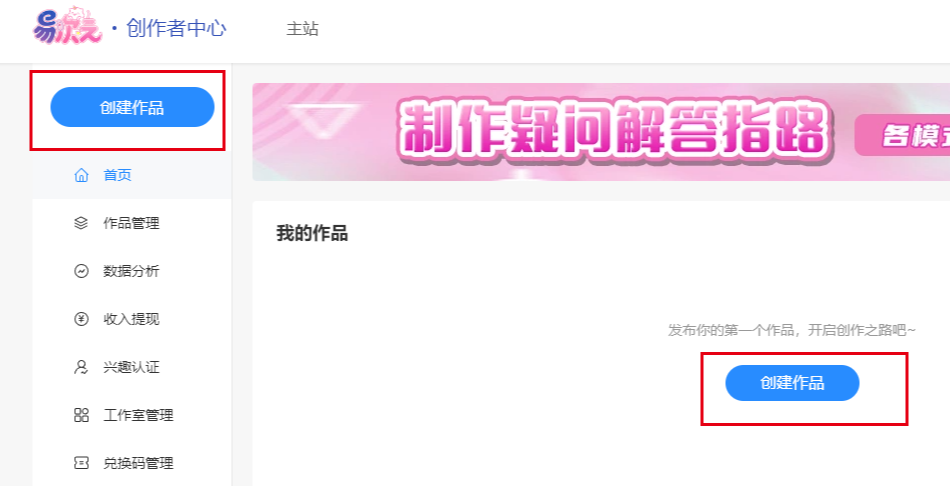Image resolution: width=950 pixels, height=486 pixels.
Task: Click the yen icon for 收入提现
Action: point(81,319)
